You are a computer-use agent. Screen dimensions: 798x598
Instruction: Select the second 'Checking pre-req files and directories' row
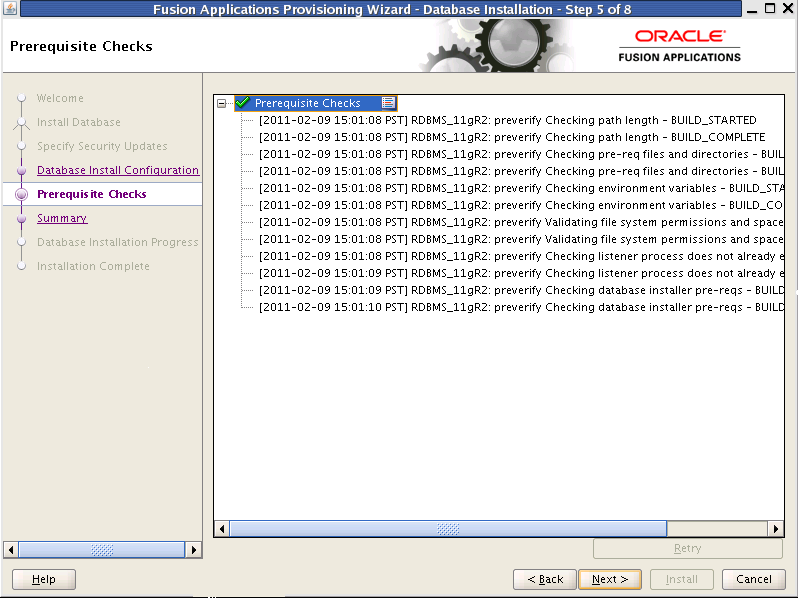[x=521, y=172]
